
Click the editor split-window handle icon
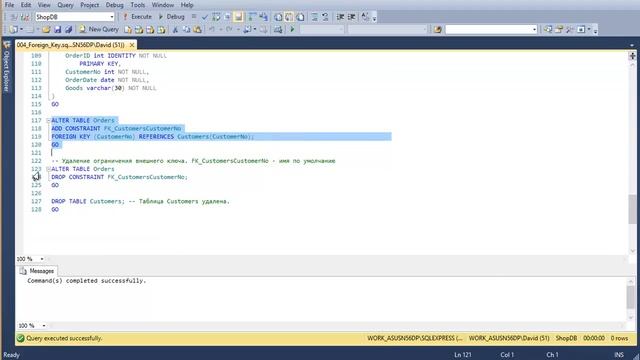632,56
